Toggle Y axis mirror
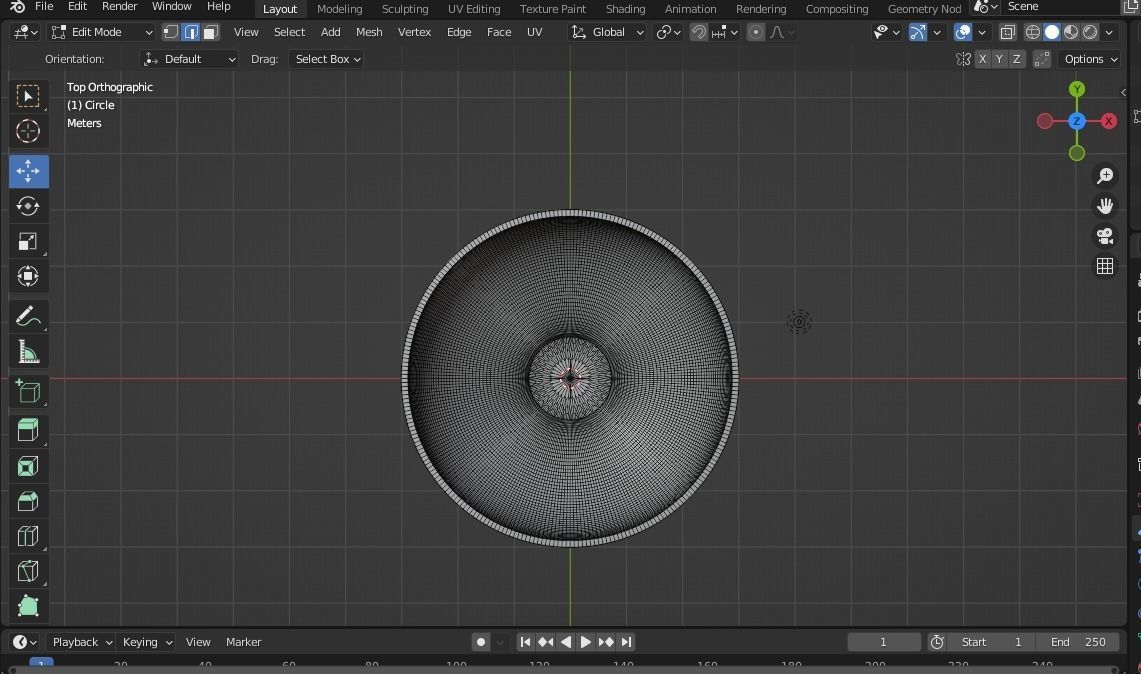Image resolution: width=1141 pixels, height=674 pixels. click(999, 59)
